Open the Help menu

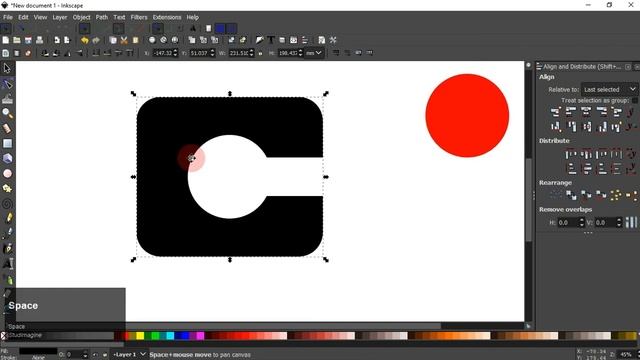point(192,17)
